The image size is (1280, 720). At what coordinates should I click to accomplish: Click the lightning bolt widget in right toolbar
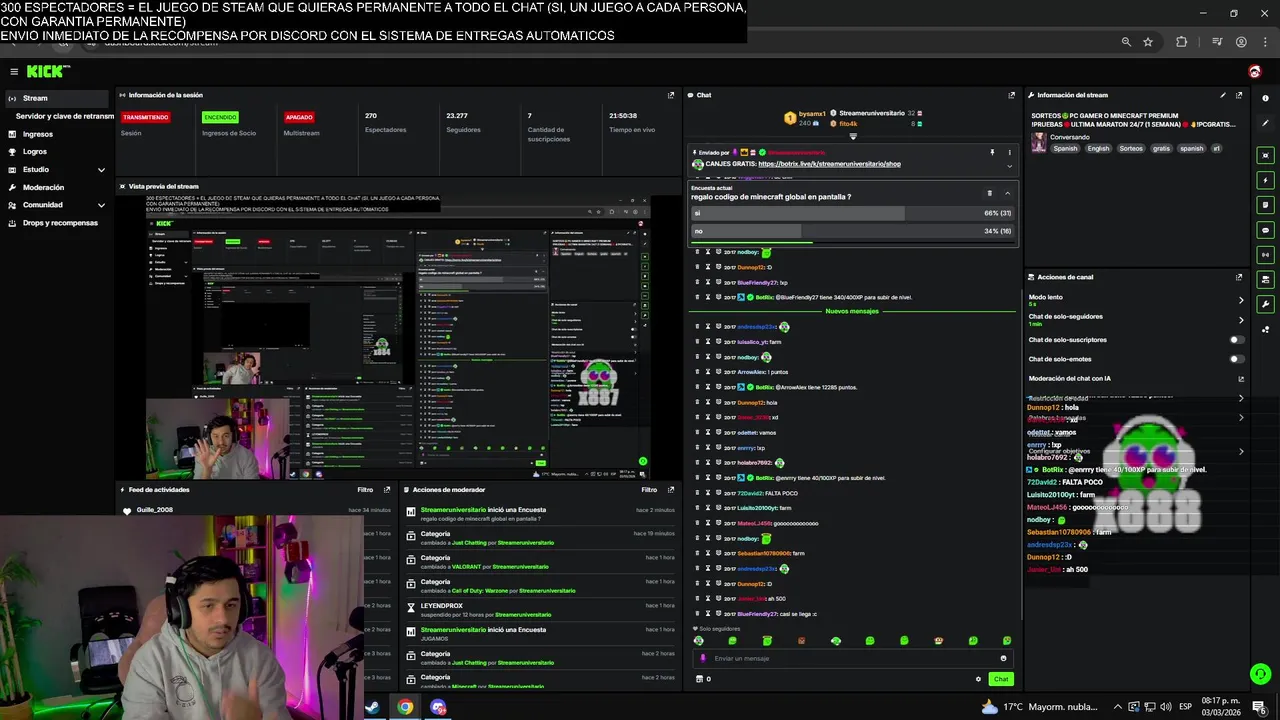tap(1266, 181)
